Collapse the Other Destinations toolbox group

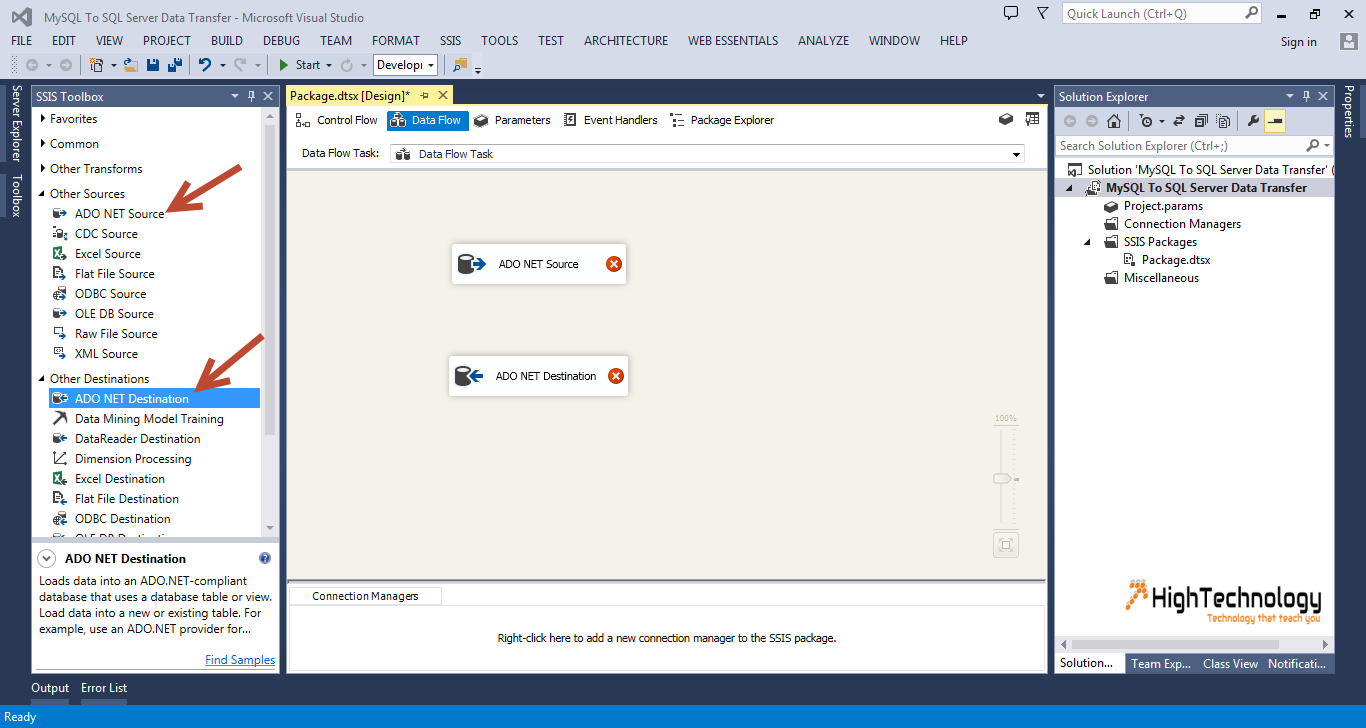tap(43, 379)
